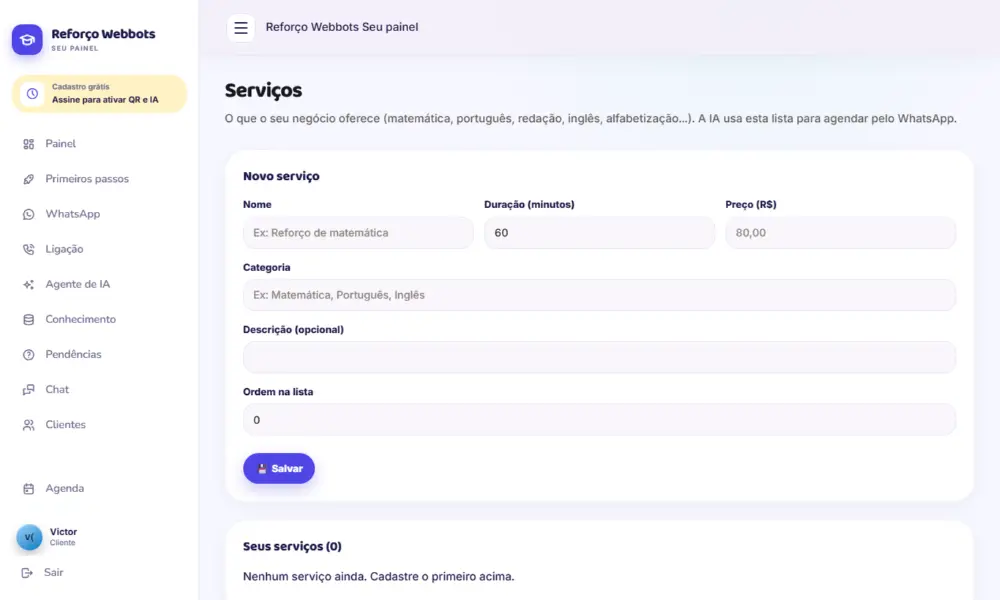
Task: Click the 'Novo serviço' card title
Action: click(281, 176)
